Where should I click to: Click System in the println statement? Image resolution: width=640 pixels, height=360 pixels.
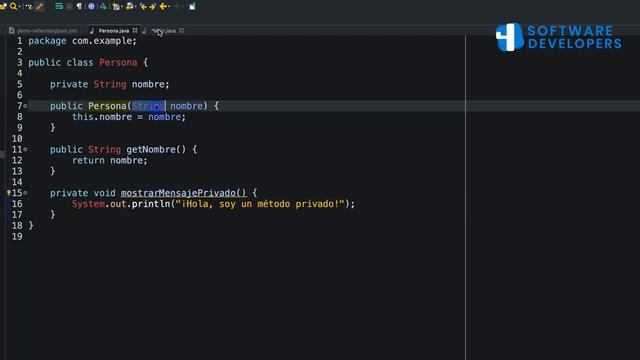click(x=88, y=204)
